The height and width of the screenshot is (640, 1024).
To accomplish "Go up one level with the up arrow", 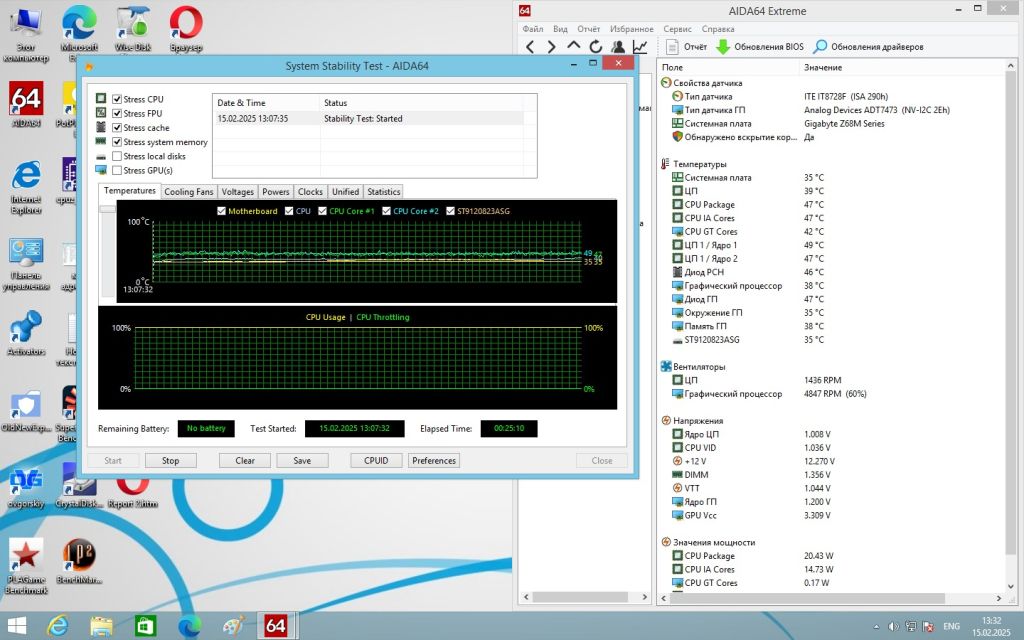I will coord(573,46).
